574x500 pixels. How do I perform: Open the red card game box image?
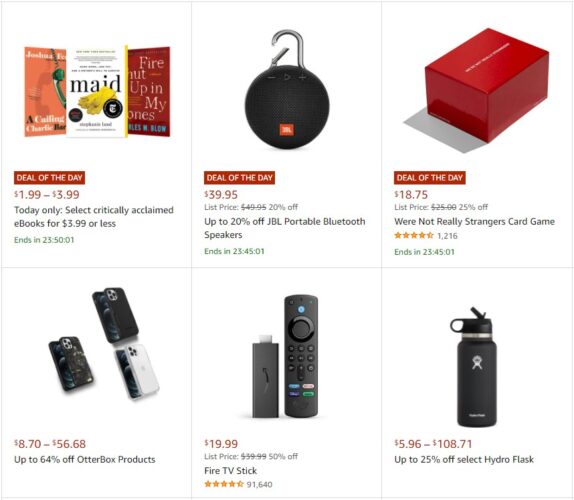pyautogui.click(x=477, y=90)
